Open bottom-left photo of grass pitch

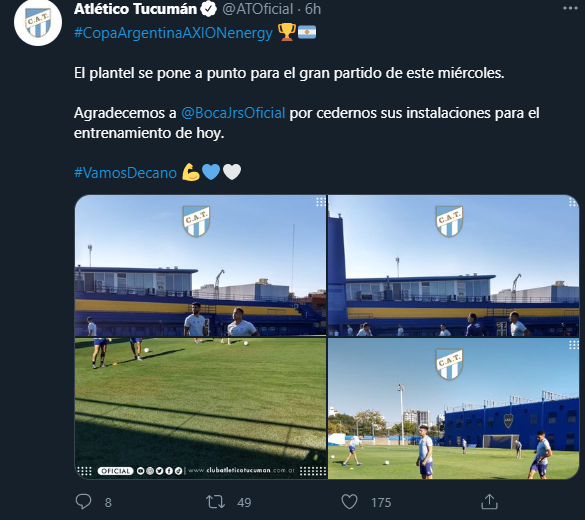pos(201,408)
